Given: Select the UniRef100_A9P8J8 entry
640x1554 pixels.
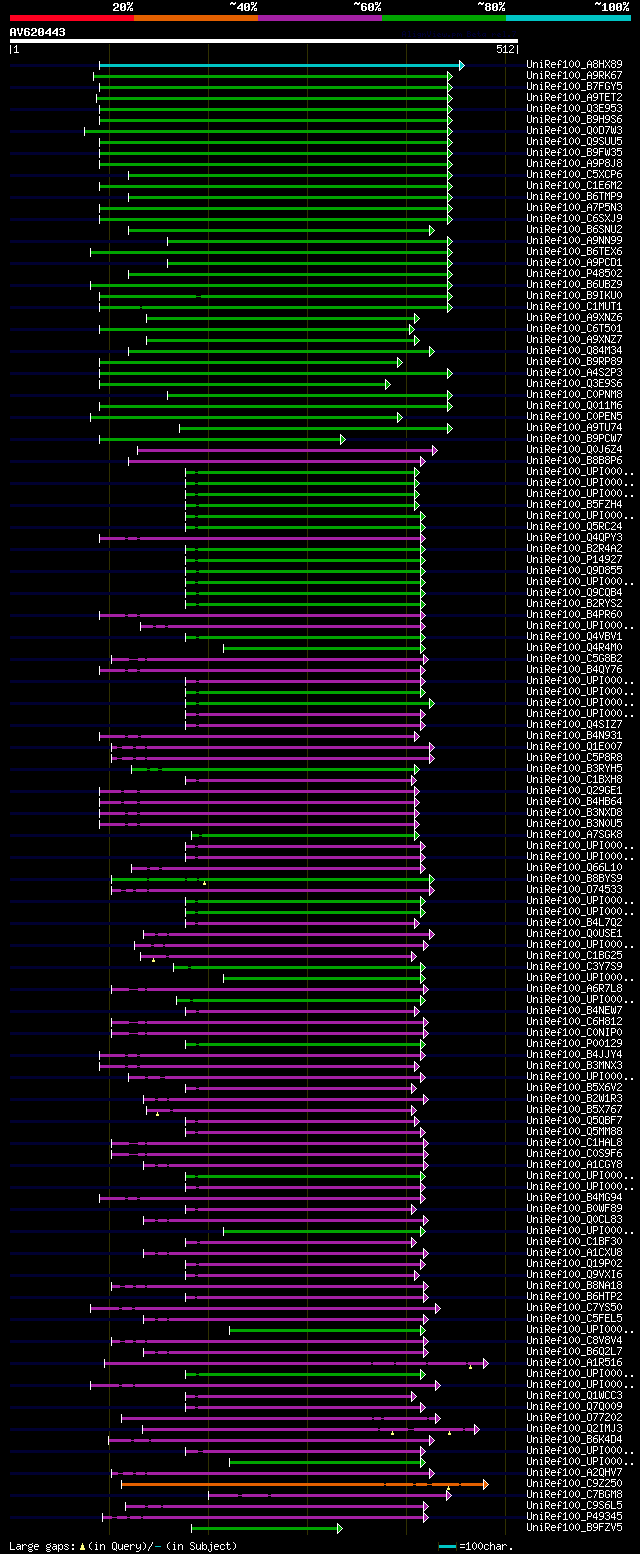Looking at the screenshot, I should (574, 164).
